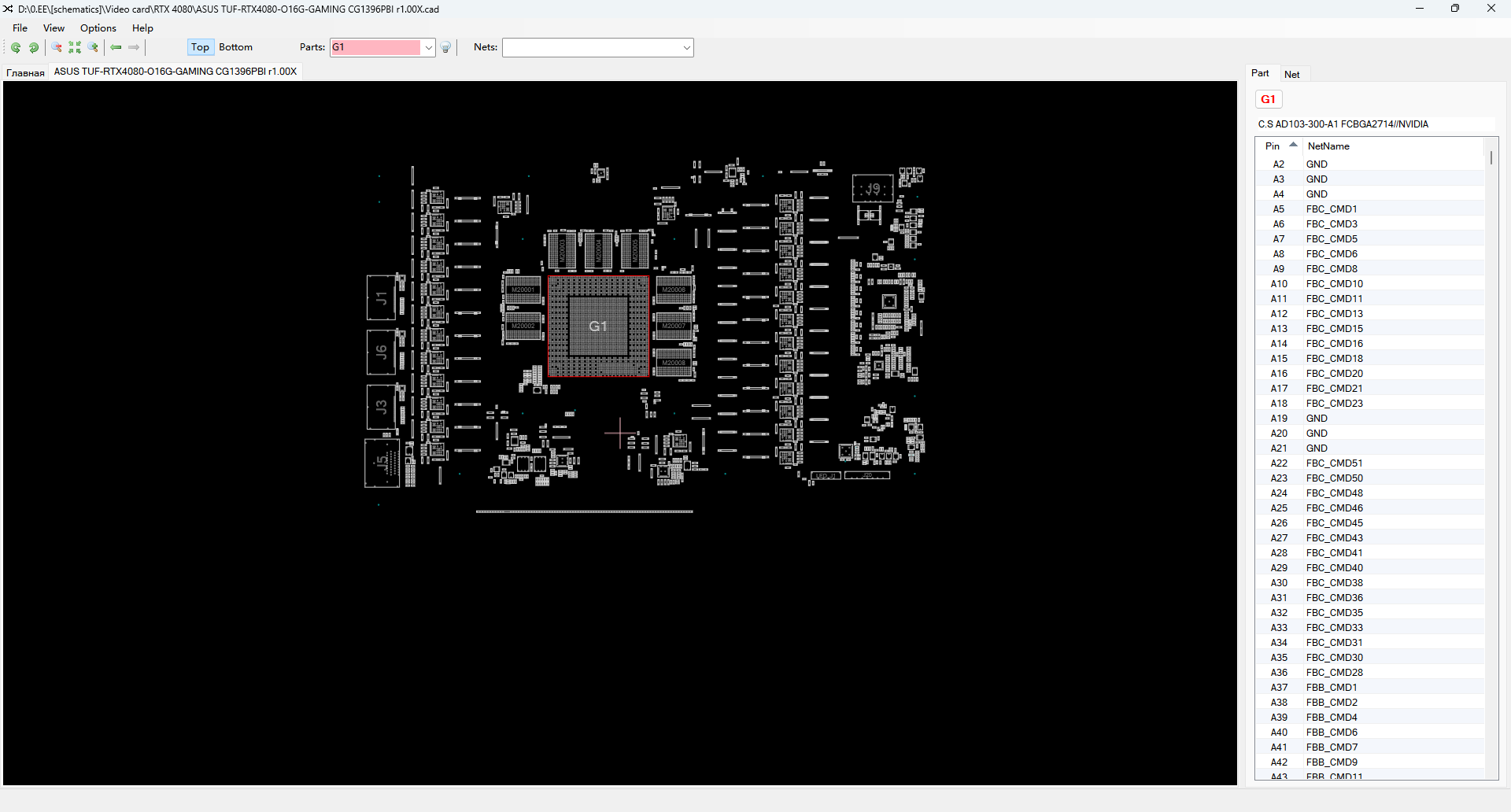Viewport: 1511px width, 812px height.
Task: Click the rotate counterclockwise toolbar icon
Action: pyautogui.click(x=16, y=48)
